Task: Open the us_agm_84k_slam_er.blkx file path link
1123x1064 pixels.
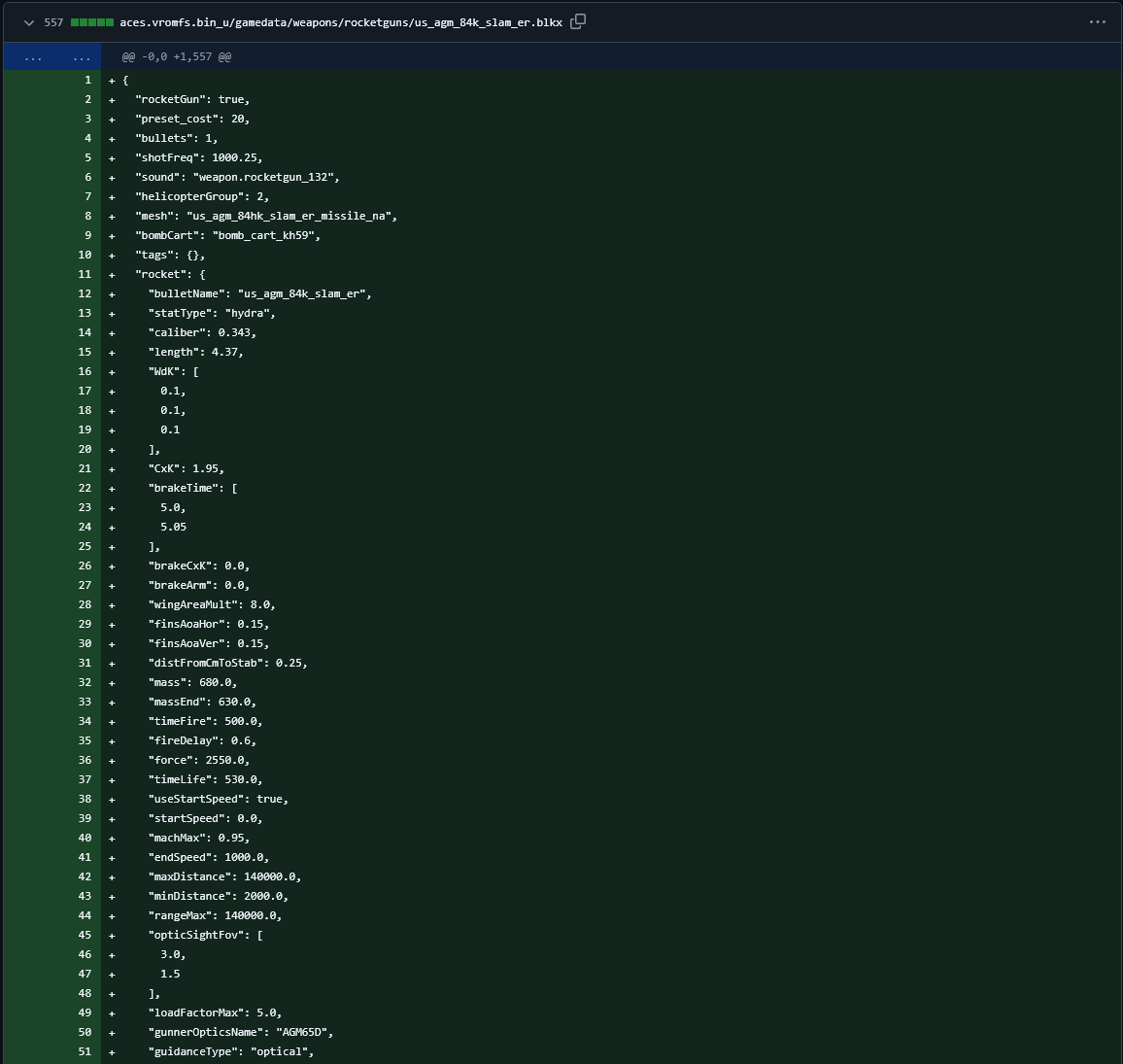Action: click(x=340, y=22)
